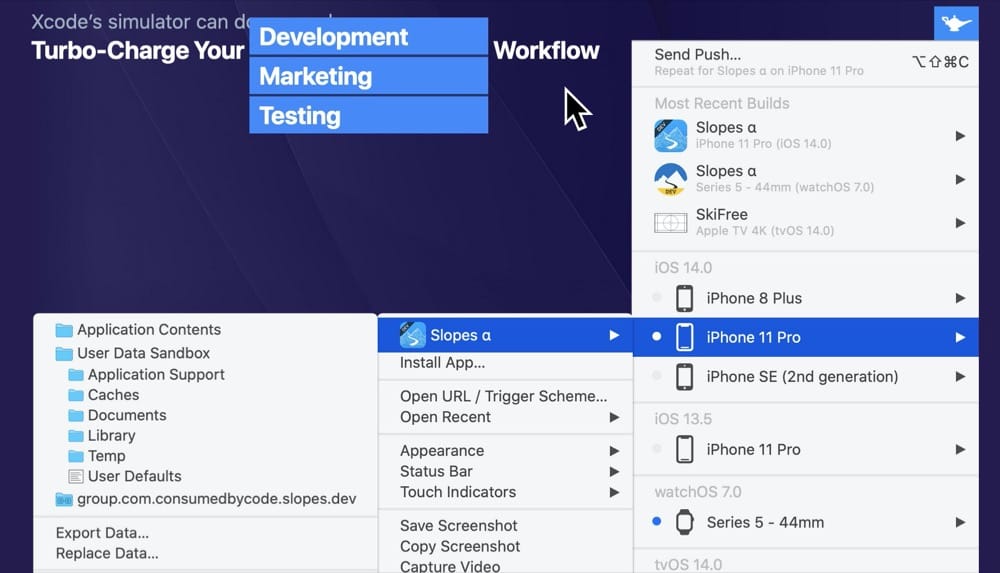
Task: Click the "group.com.consumedbycode.slopes.dev" text
Action: [x=217, y=499]
